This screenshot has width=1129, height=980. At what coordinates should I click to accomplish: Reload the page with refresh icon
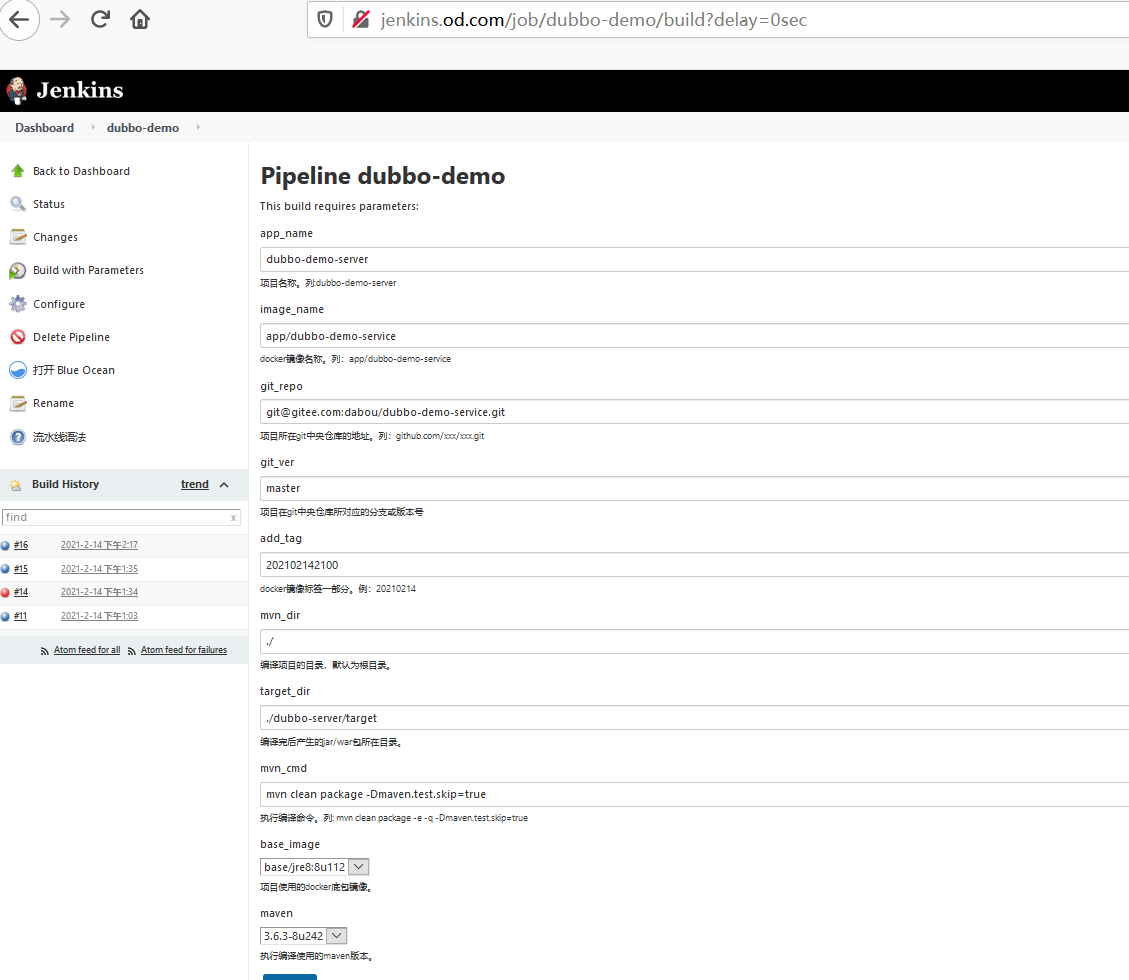tap(100, 19)
